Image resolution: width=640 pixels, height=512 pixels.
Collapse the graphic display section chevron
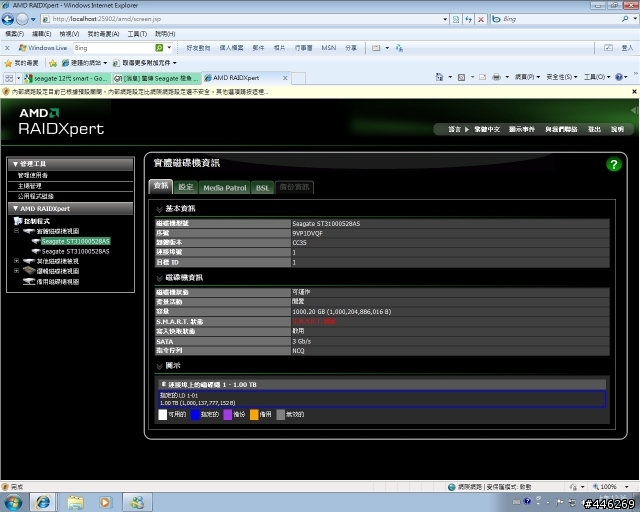pos(159,366)
